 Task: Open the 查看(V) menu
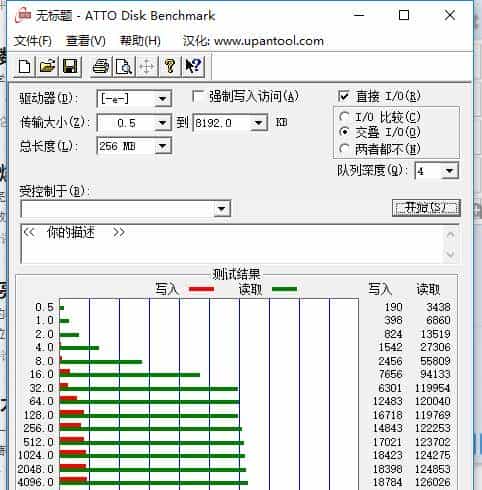coord(86,41)
